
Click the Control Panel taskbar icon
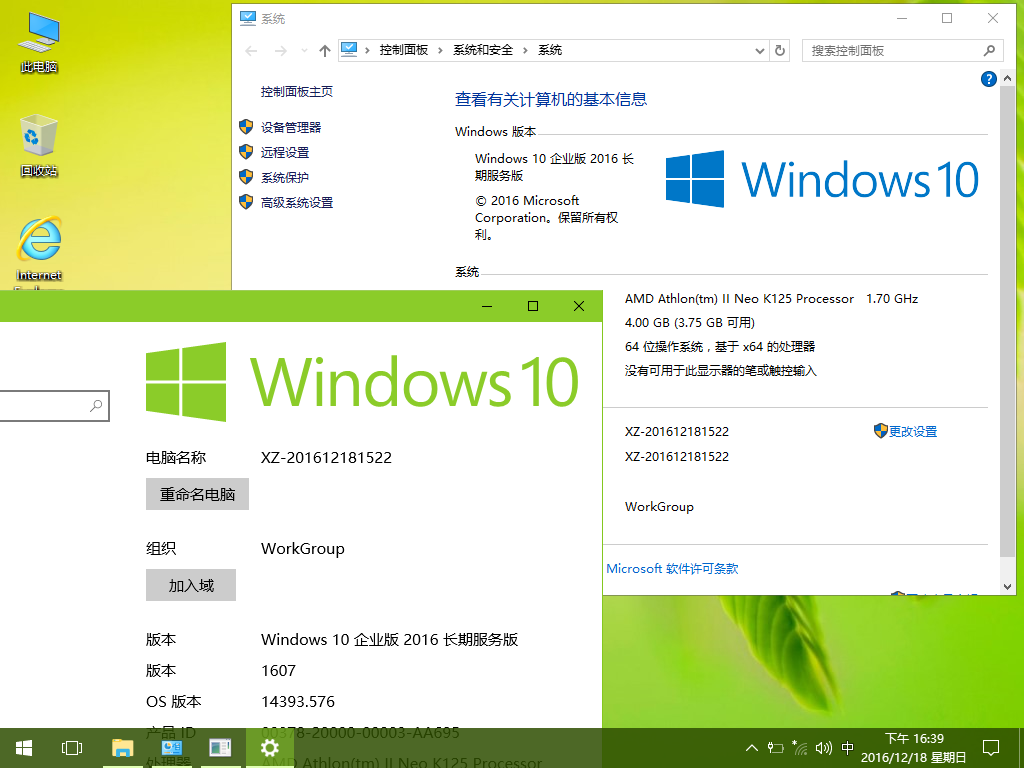(172, 748)
